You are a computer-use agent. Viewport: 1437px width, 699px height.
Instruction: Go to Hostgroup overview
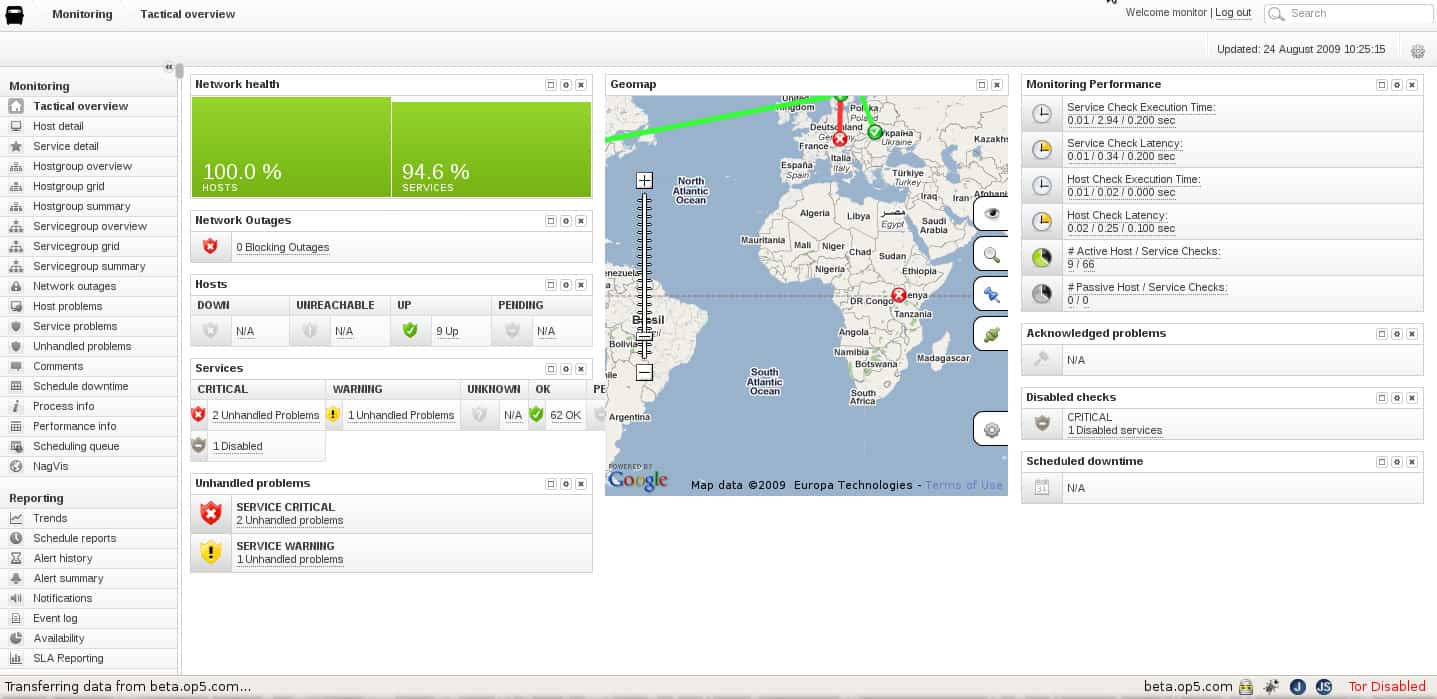[x=82, y=166]
